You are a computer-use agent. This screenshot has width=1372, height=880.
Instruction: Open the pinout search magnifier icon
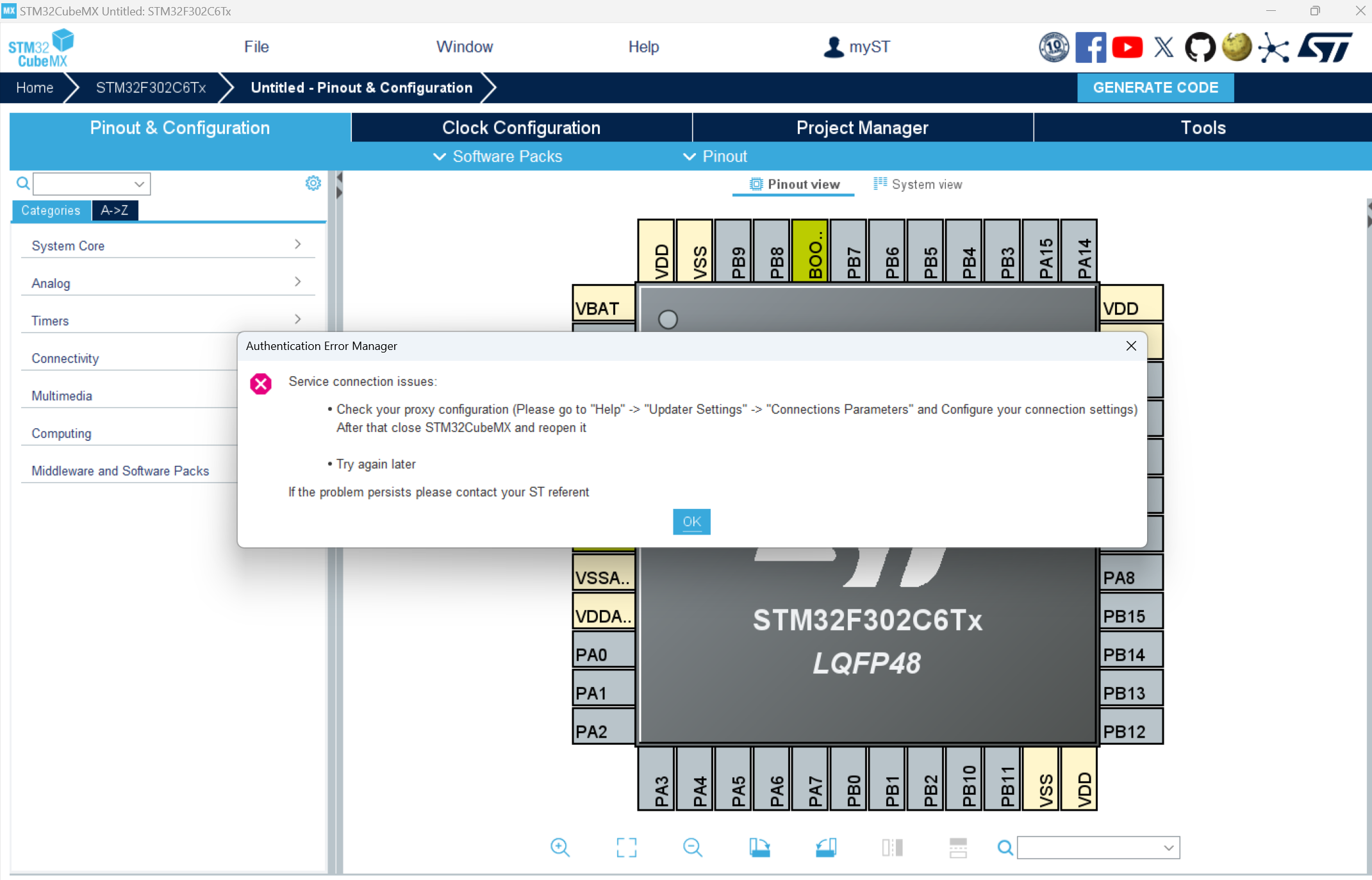click(x=1004, y=847)
